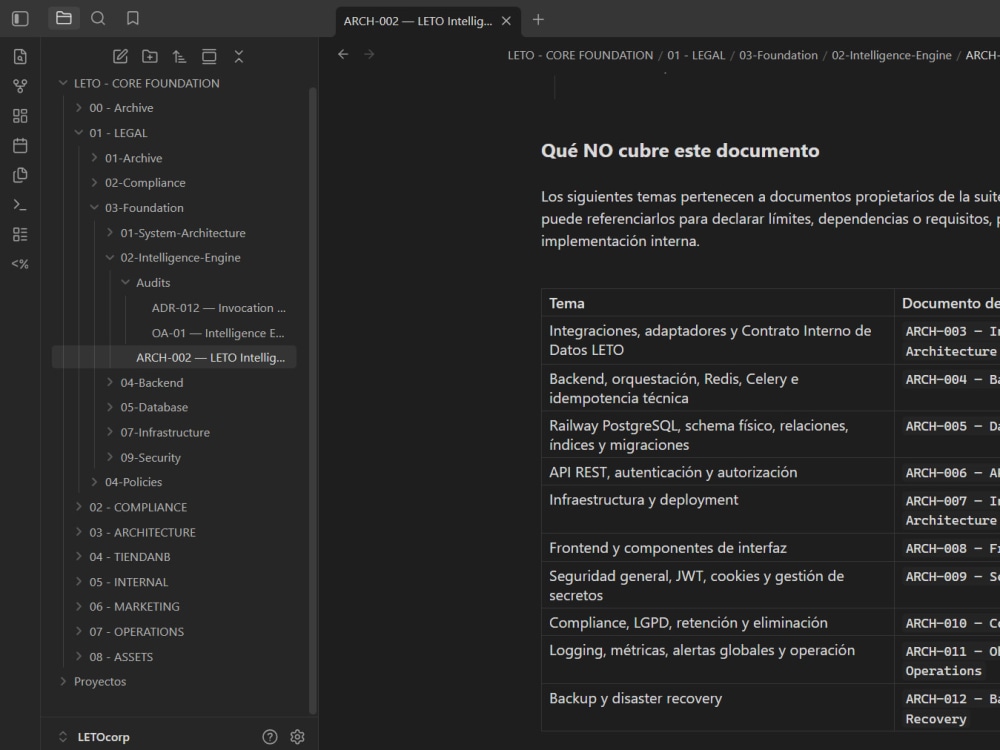The height and width of the screenshot is (750, 1000).
Task: Click breadcrumb 01 - LEGAL
Action: pyautogui.click(x=696, y=55)
